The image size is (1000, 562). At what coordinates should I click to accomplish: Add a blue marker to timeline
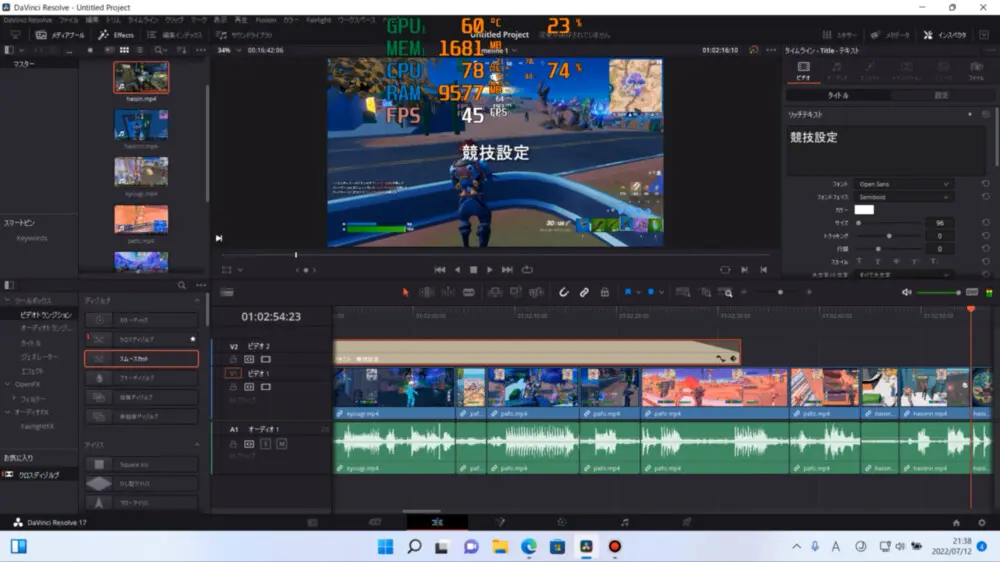(x=651, y=292)
